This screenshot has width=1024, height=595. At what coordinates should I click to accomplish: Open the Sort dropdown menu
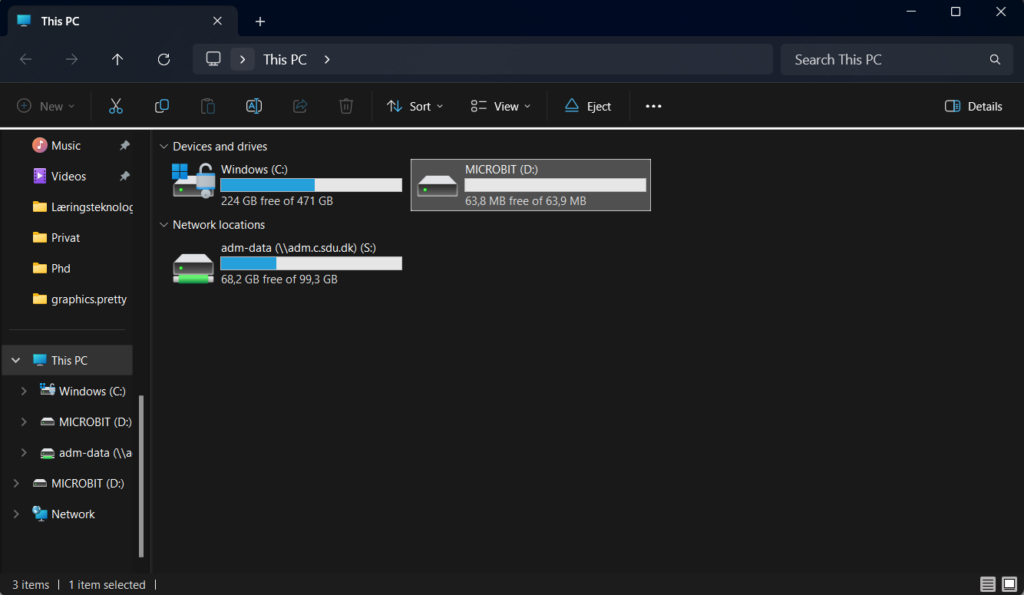tap(415, 106)
